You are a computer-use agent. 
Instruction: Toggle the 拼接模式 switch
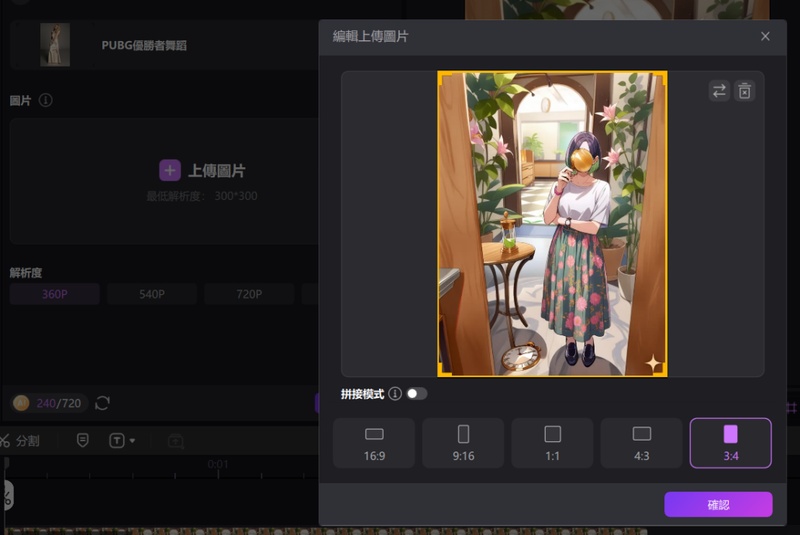pos(417,394)
